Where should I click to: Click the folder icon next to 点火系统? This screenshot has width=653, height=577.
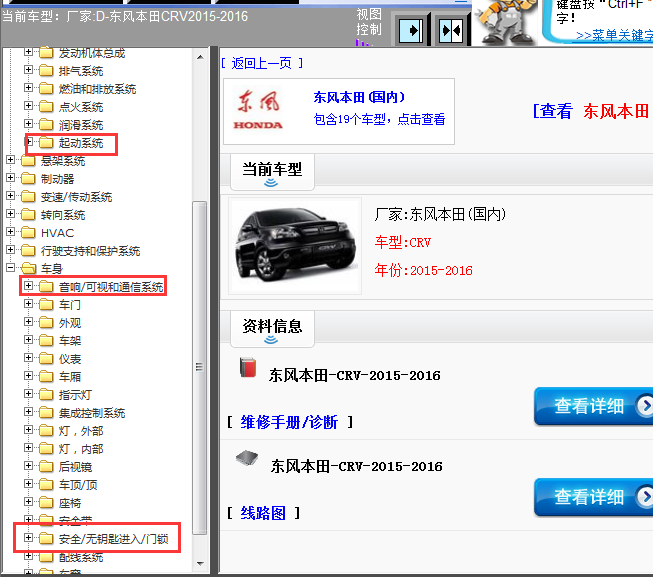pyautogui.click(x=46, y=107)
